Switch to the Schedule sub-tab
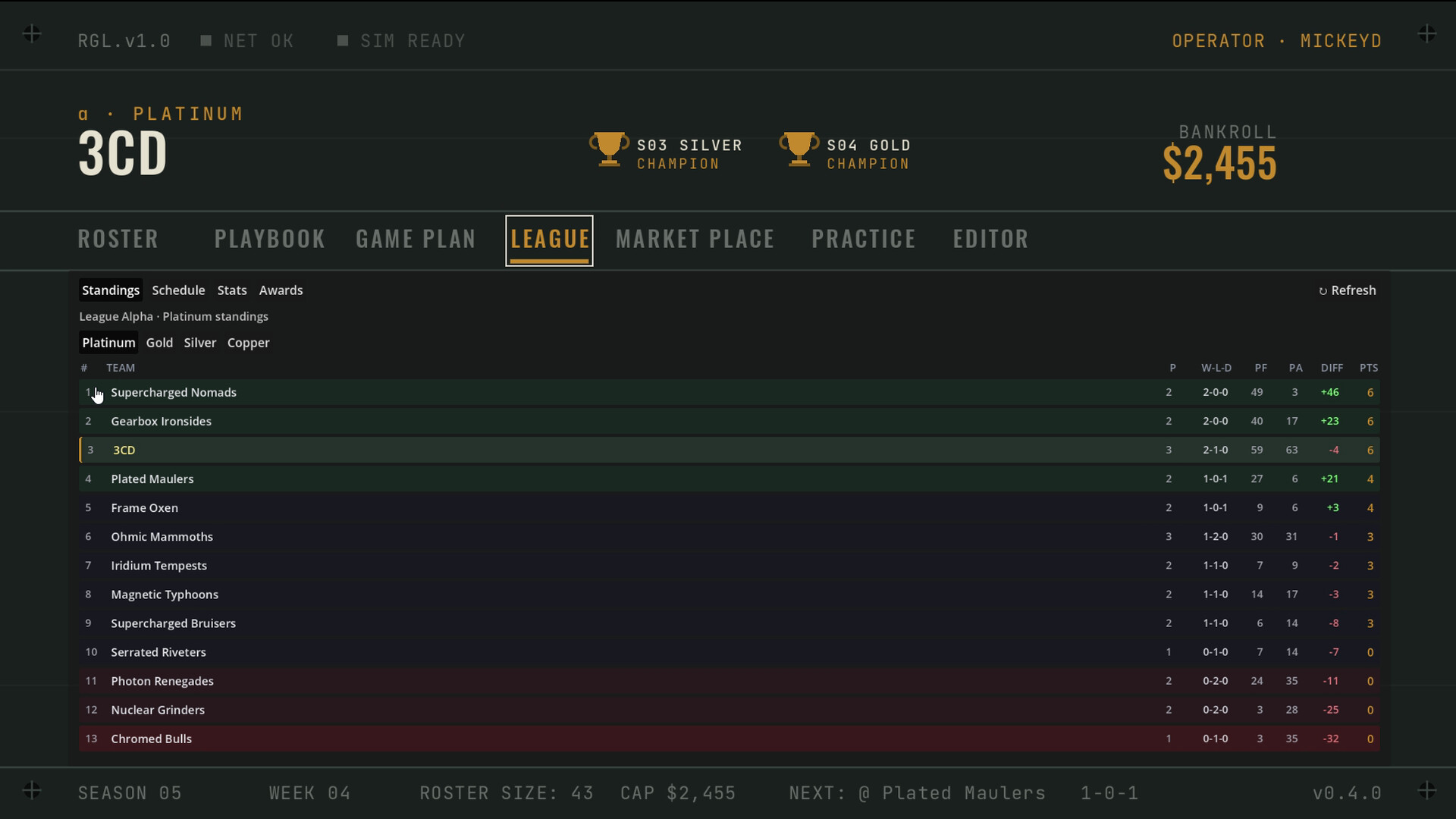The width and height of the screenshot is (1456, 819). point(178,290)
